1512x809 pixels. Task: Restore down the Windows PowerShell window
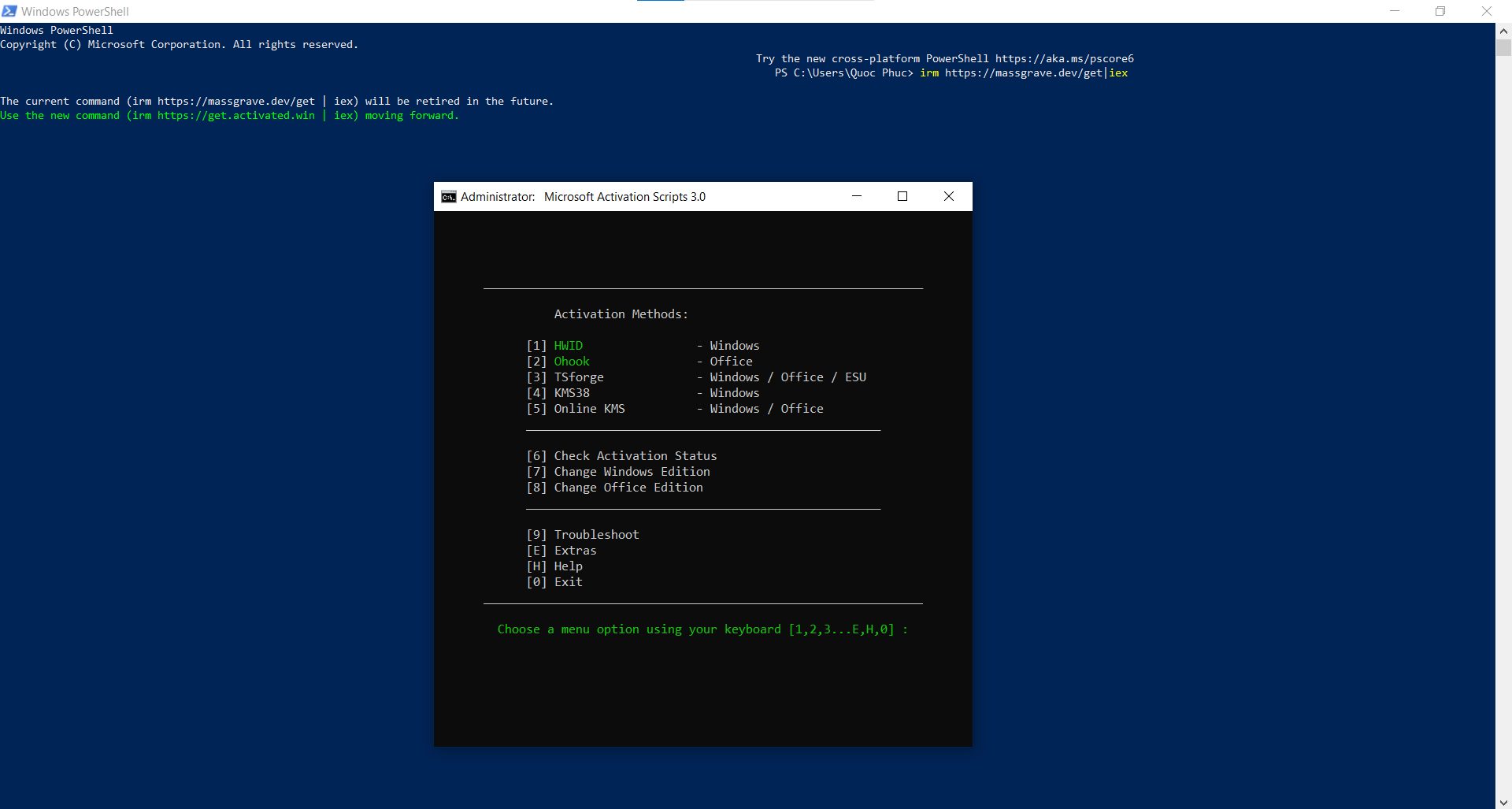pos(1440,11)
